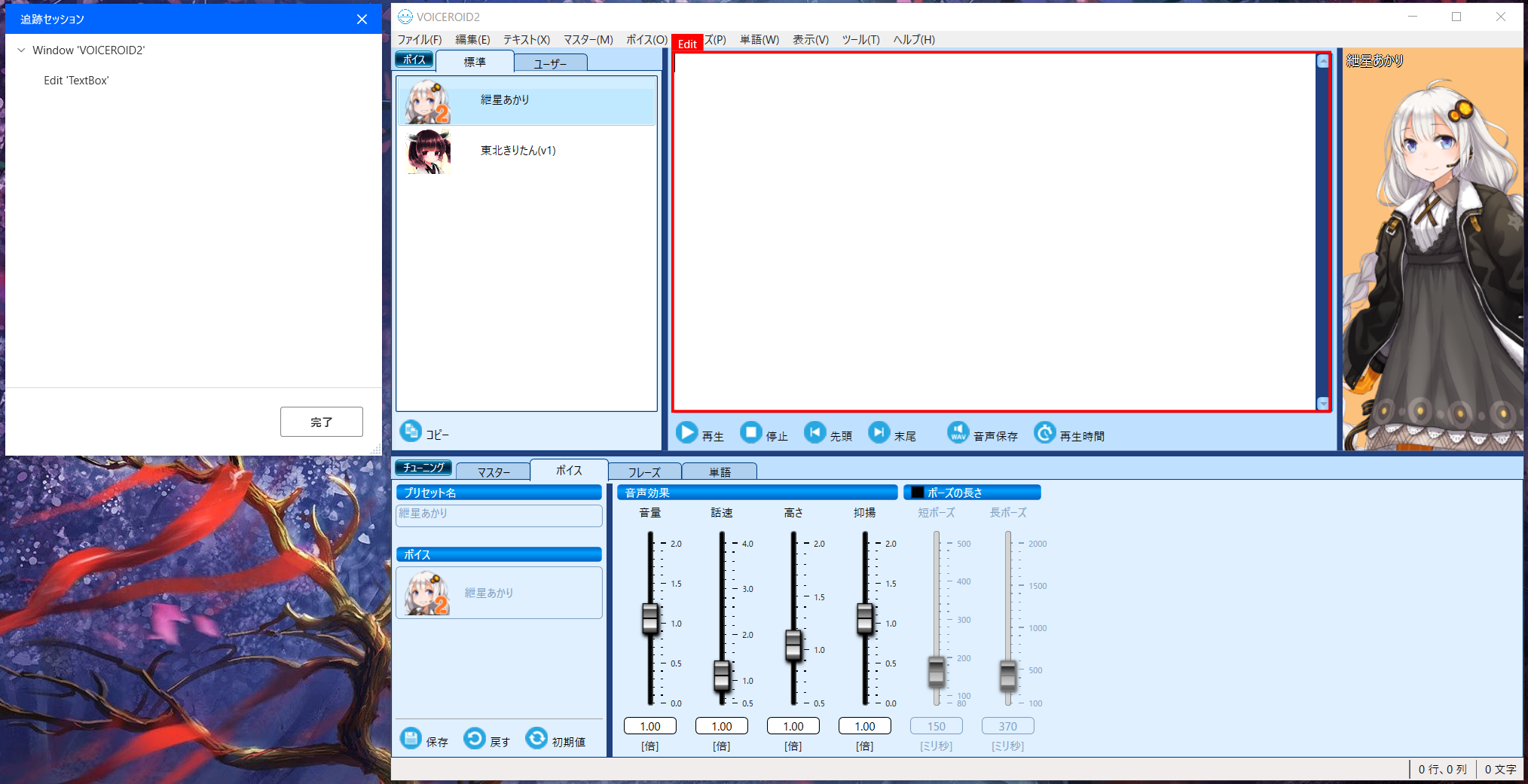Click the '0 行, 0 列' status entry
The image size is (1528, 784).
click(x=1442, y=769)
